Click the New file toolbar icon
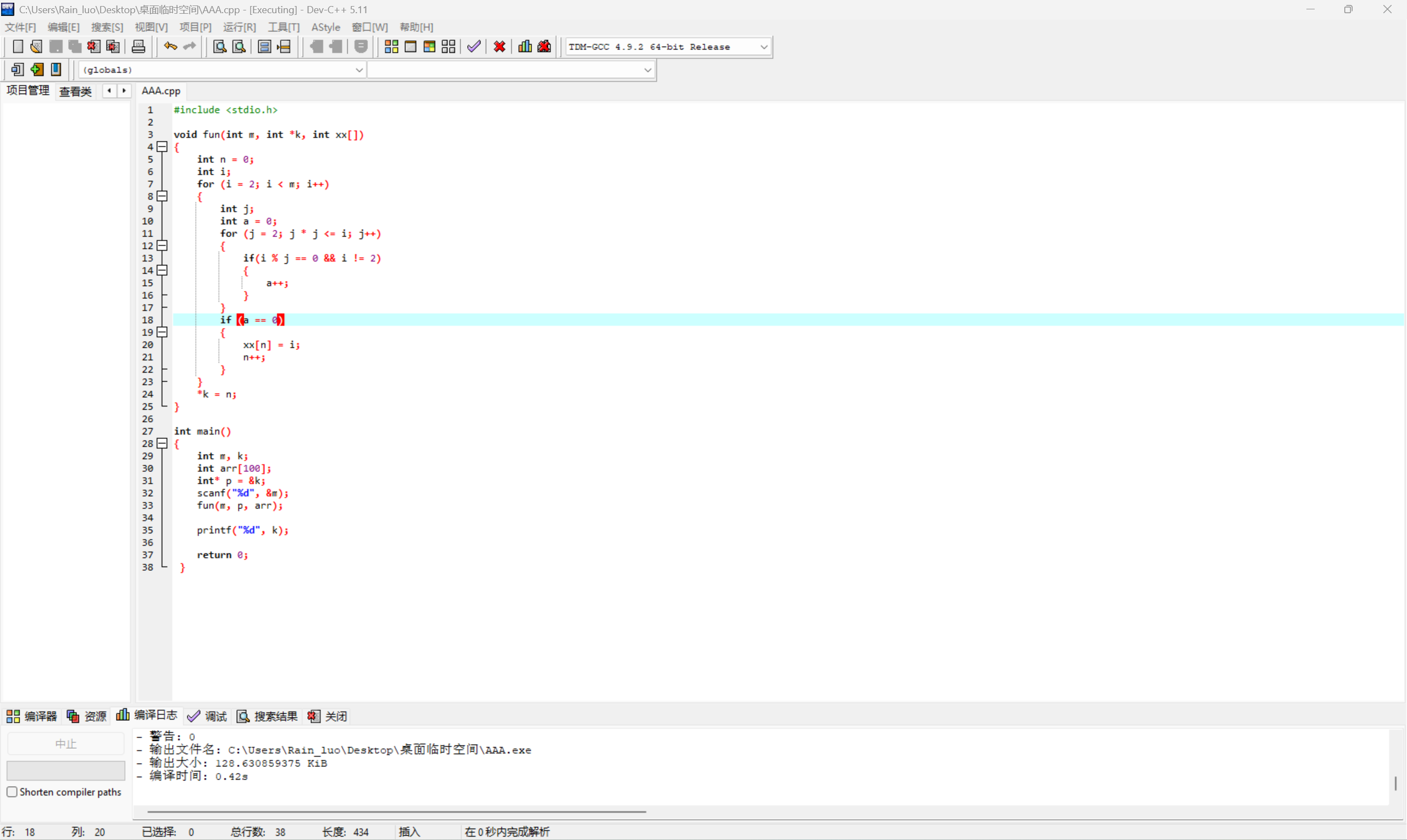 click(18, 46)
